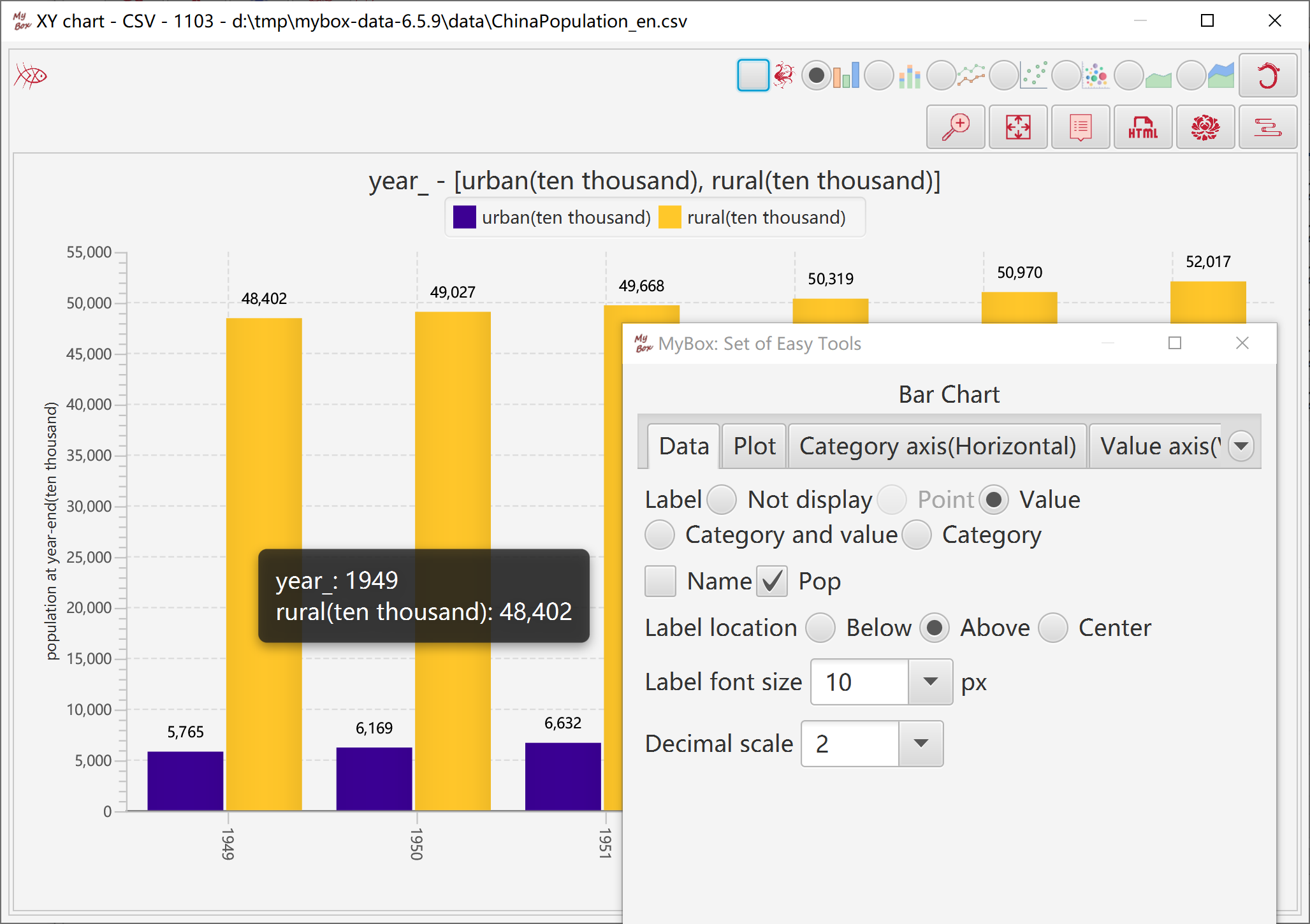Expand the hidden tabs dropdown arrow
The height and width of the screenshot is (924, 1310).
click(1241, 445)
